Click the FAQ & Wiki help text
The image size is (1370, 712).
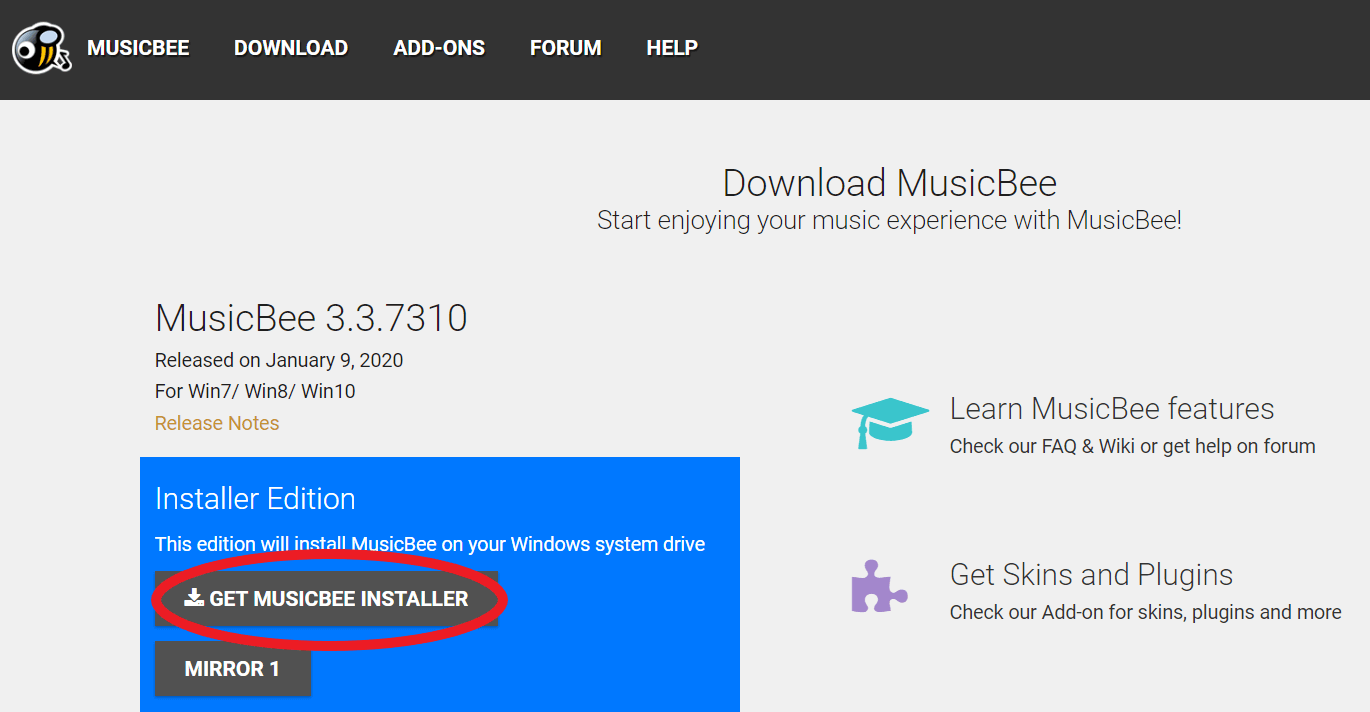point(1131,446)
